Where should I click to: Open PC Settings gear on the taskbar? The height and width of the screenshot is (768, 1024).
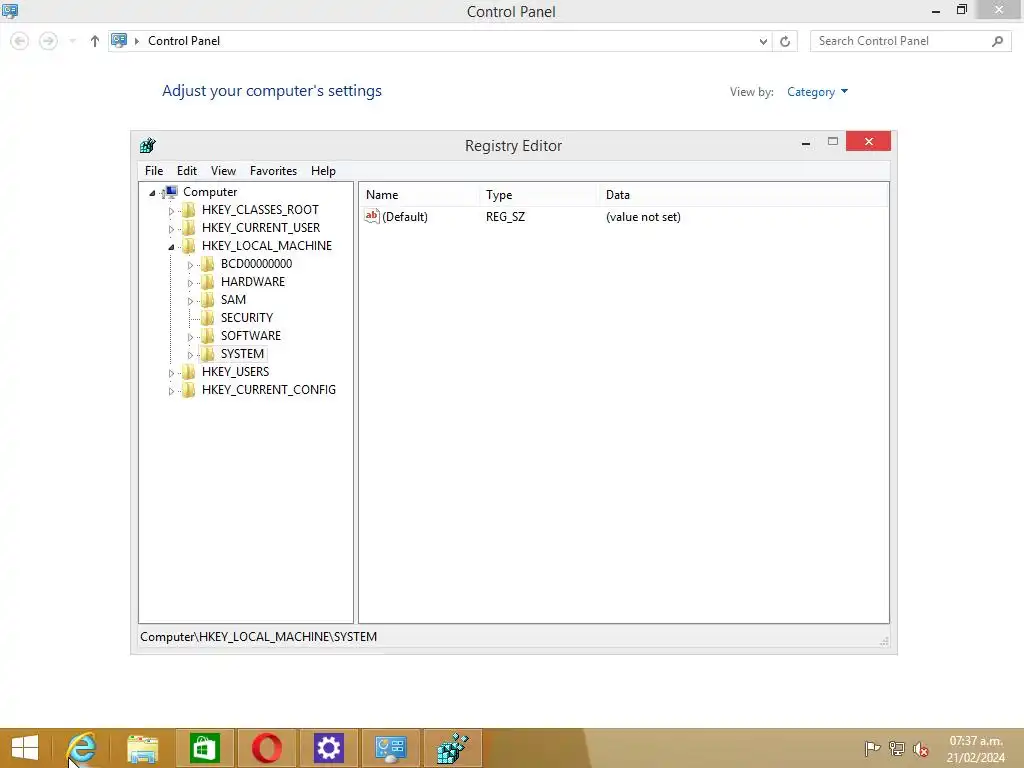tap(328, 748)
